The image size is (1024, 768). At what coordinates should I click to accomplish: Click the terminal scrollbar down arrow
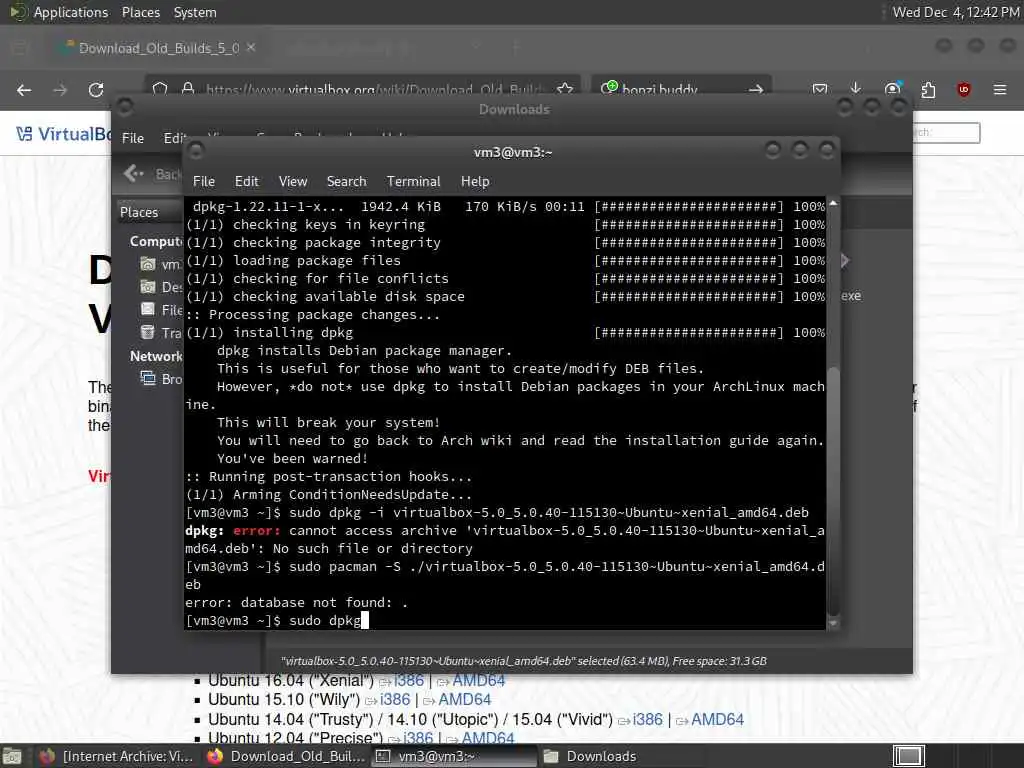[x=833, y=624]
